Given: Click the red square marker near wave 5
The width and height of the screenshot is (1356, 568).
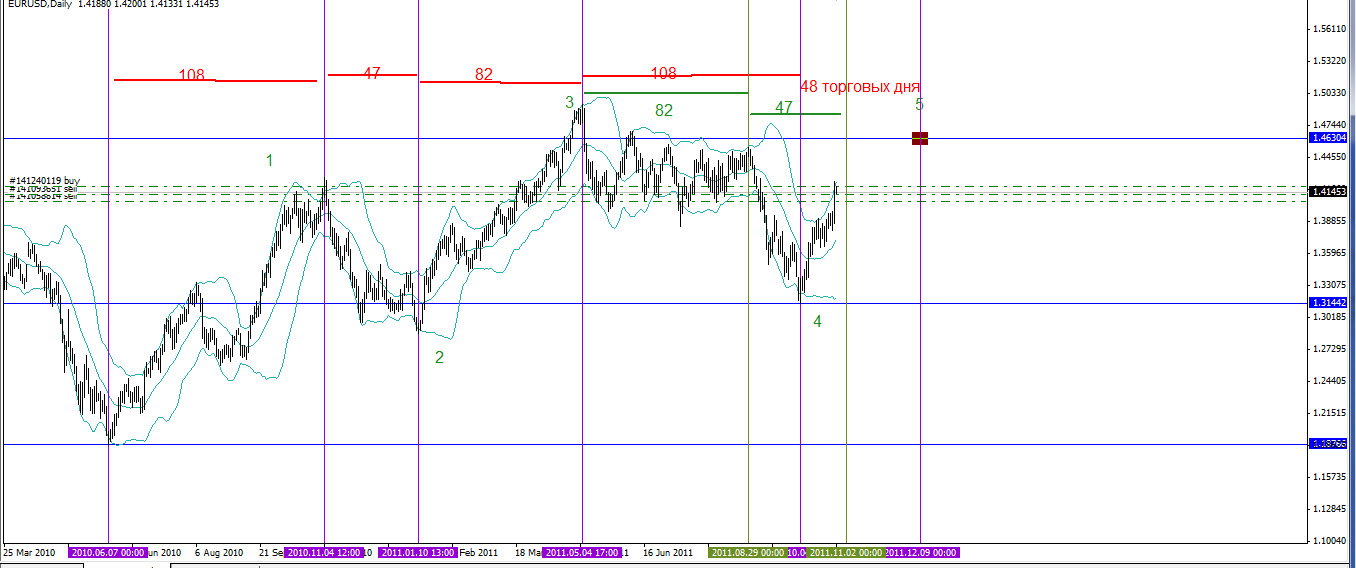Looking at the screenshot, I should [x=920, y=138].
